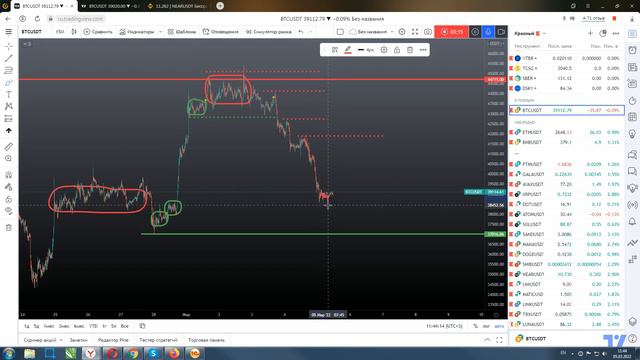Image resolution: width=640 pixels, height=360 pixels.
Task: Select ETHUSDT in the watchlist
Action: click(567, 132)
